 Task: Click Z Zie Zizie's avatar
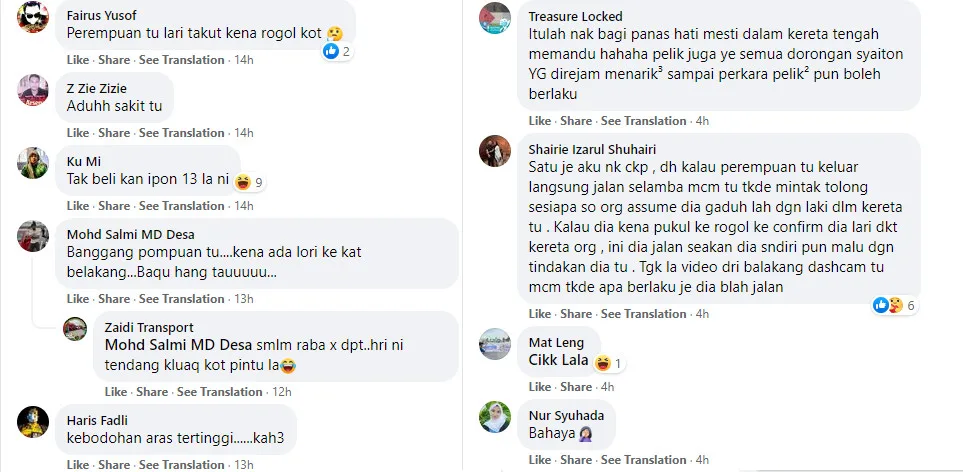(x=33, y=90)
